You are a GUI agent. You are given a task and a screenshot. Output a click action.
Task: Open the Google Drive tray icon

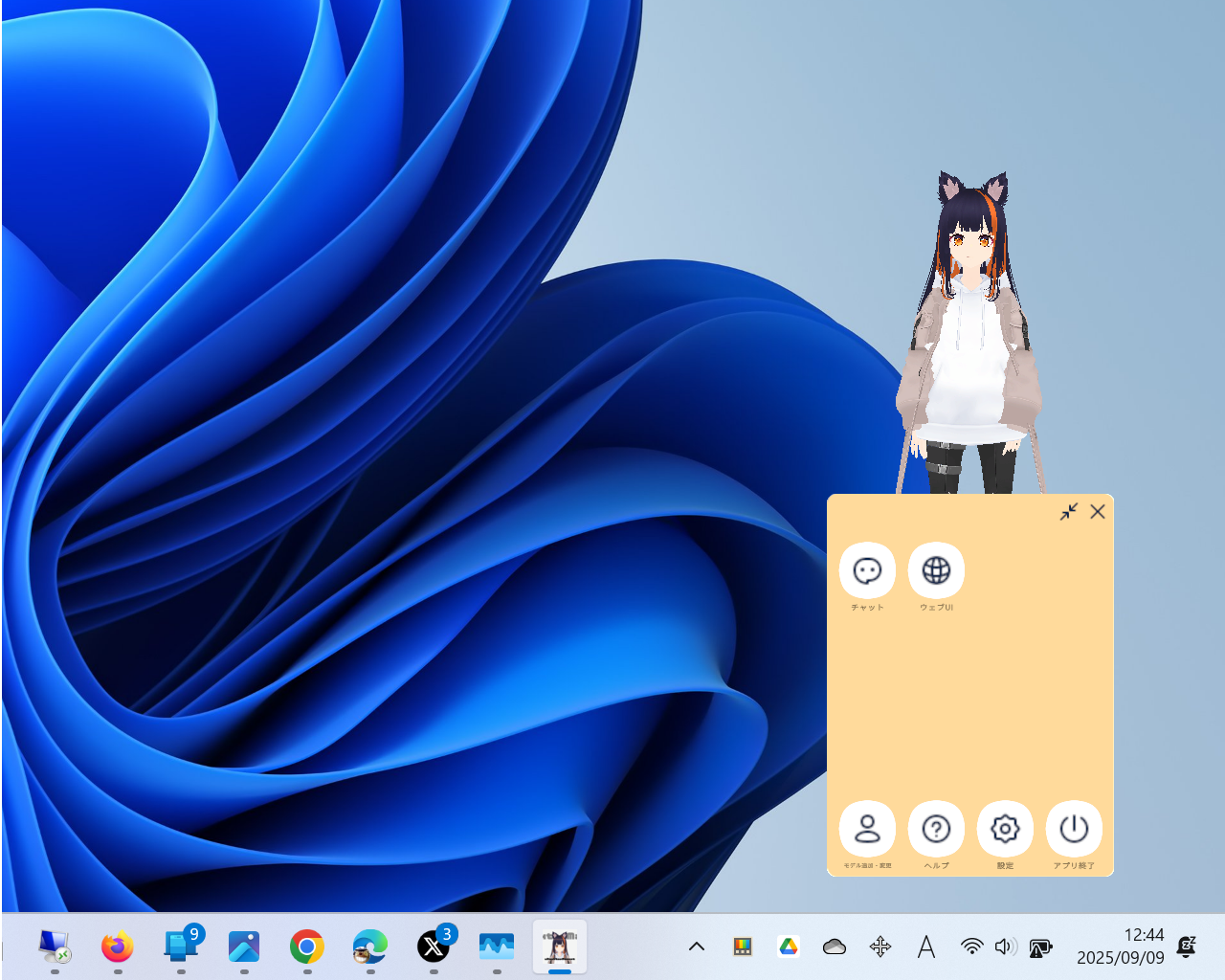click(789, 947)
